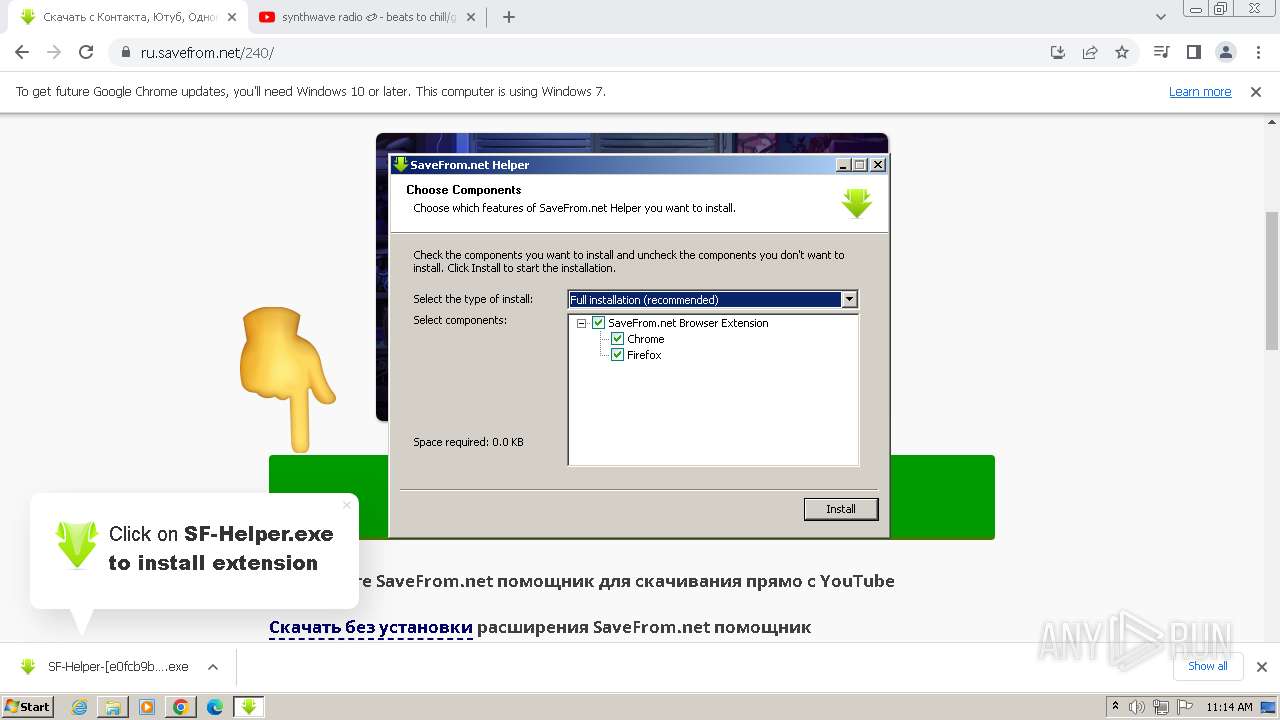Toggle the browser side panel
Image resolution: width=1280 pixels, height=720 pixels.
(x=1193, y=53)
